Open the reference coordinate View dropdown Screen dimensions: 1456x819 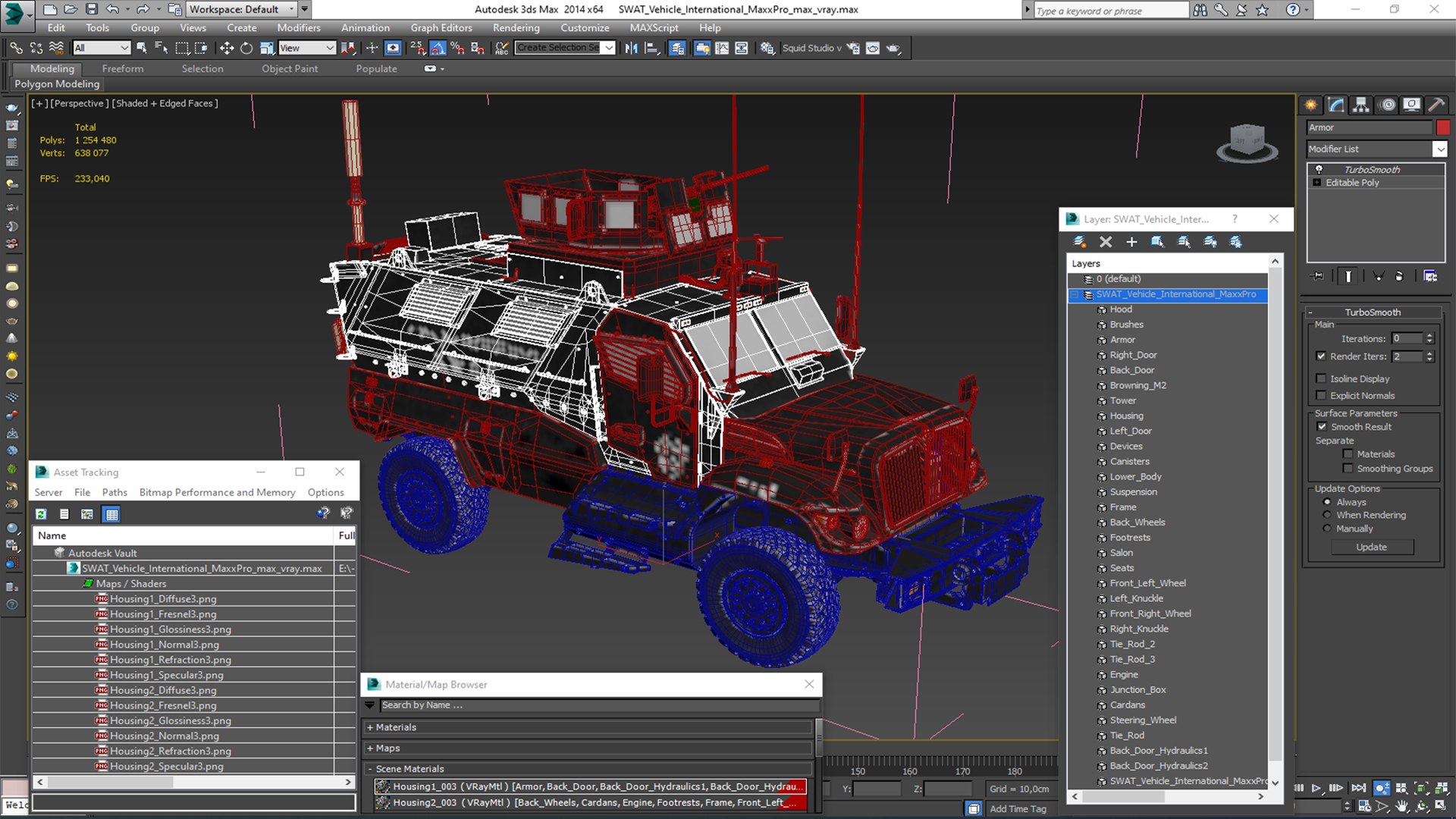[x=307, y=48]
